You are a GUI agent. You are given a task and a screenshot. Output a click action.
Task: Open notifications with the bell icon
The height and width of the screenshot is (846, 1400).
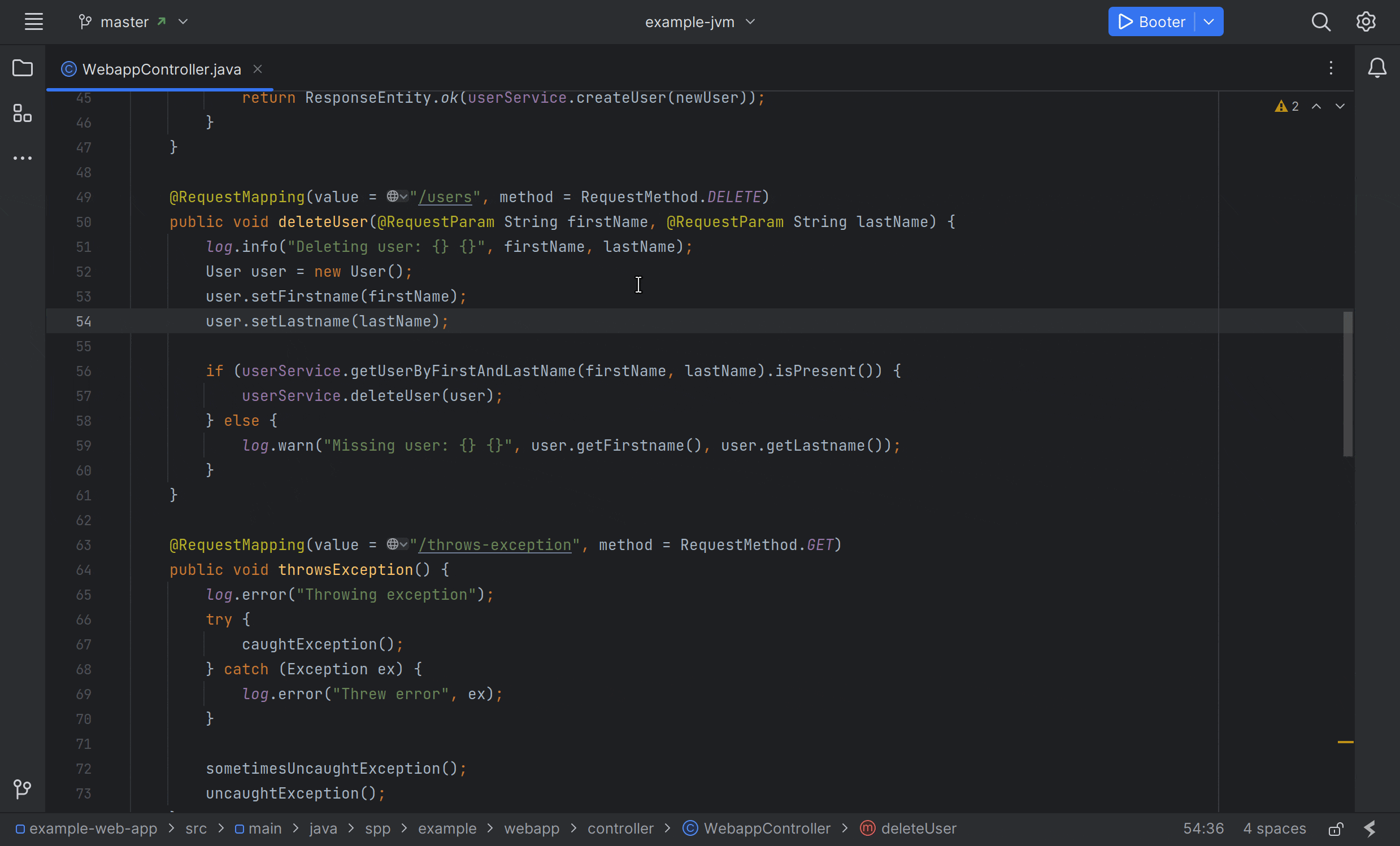click(x=1378, y=68)
